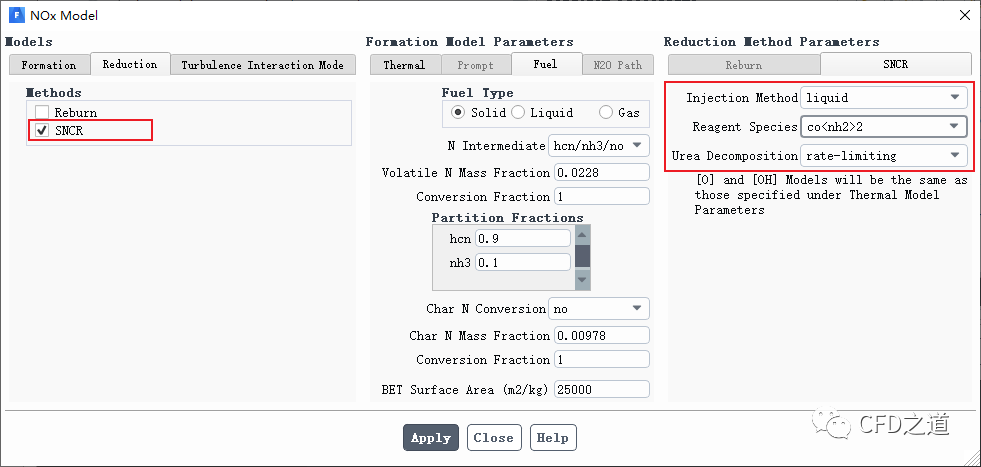Image resolution: width=981 pixels, height=467 pixels.
Task: Click the BET Surface Area input field
Action: coord(602,390)
